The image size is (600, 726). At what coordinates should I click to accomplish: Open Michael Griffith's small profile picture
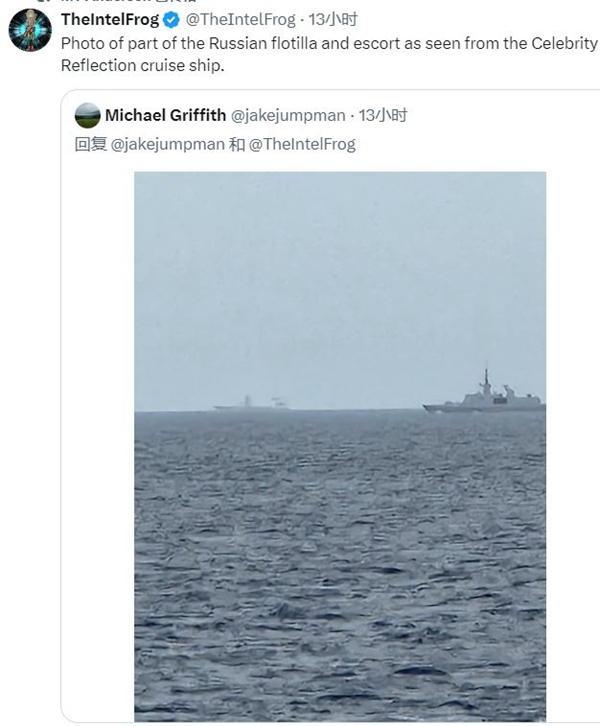(88, 116)
